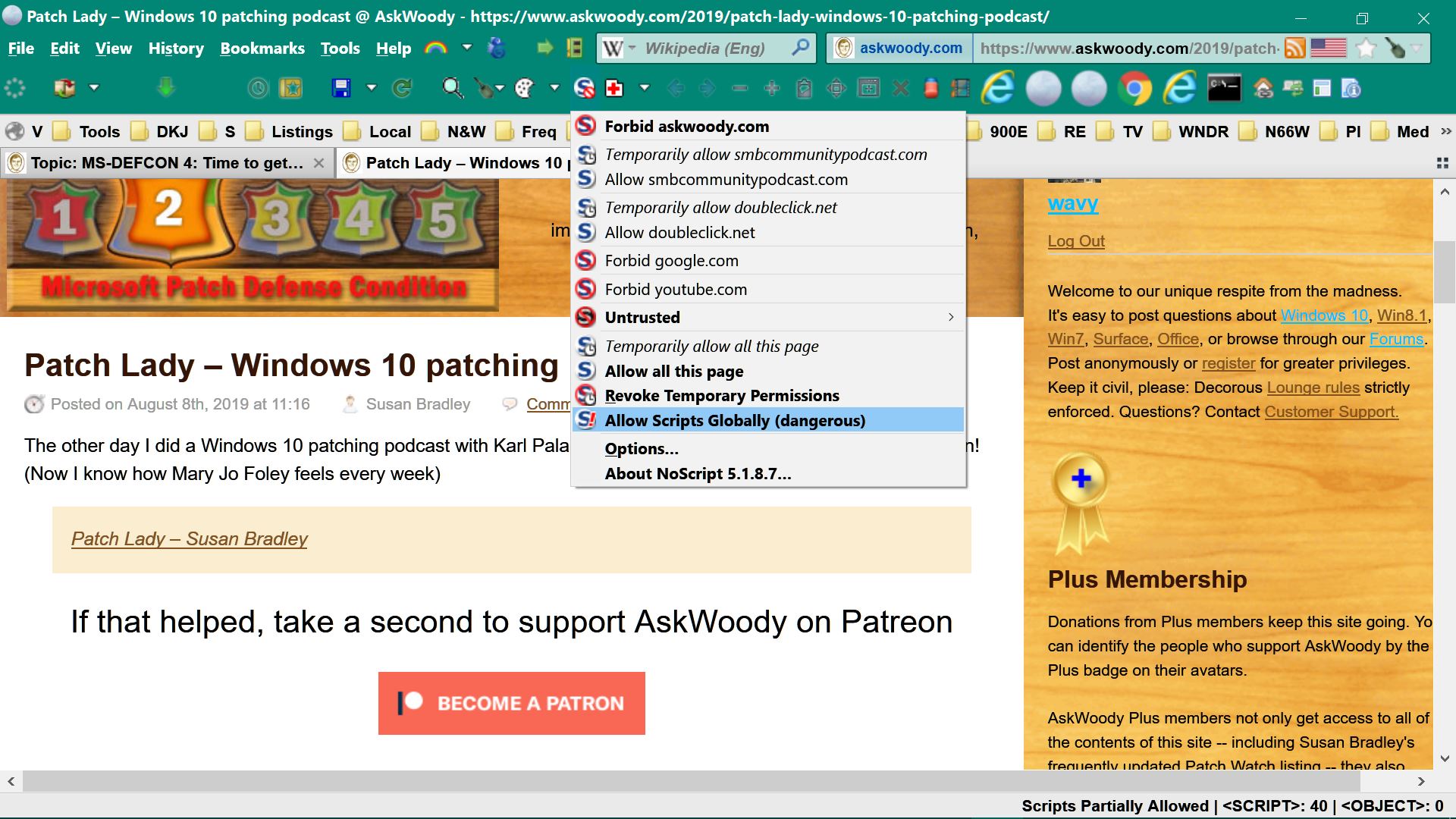Screen dimensions: 1456x819
Task: Click the orange RSS feed icon
Action: (x=1295, y=49)
